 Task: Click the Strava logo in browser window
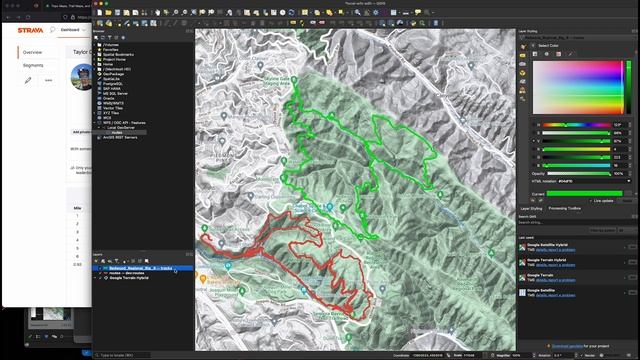pyautogui.click(x=30, y=30)
